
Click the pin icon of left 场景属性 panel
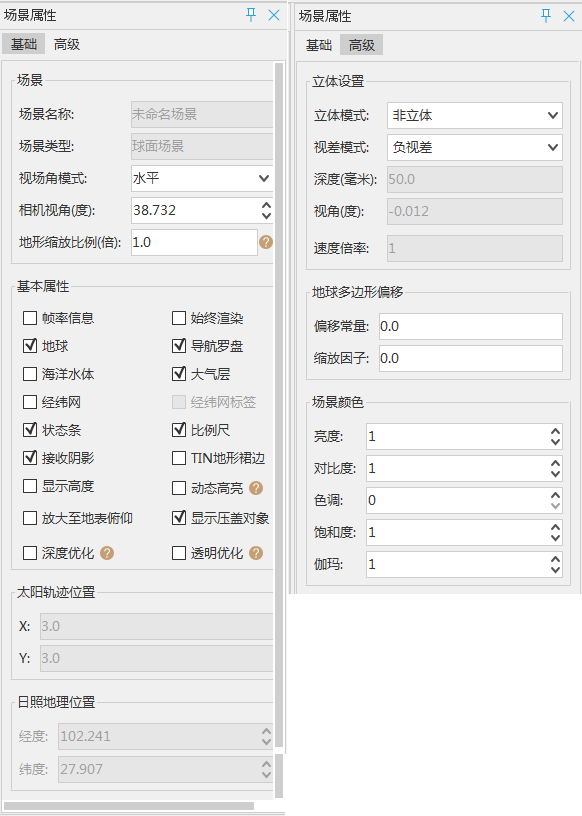click(251, 15)
